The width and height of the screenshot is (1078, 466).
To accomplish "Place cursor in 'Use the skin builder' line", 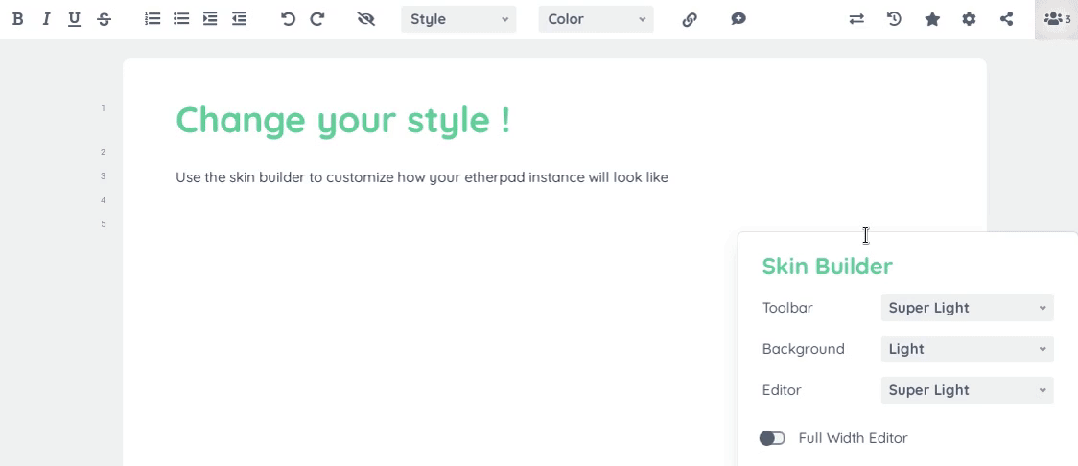I will [421, 177].
